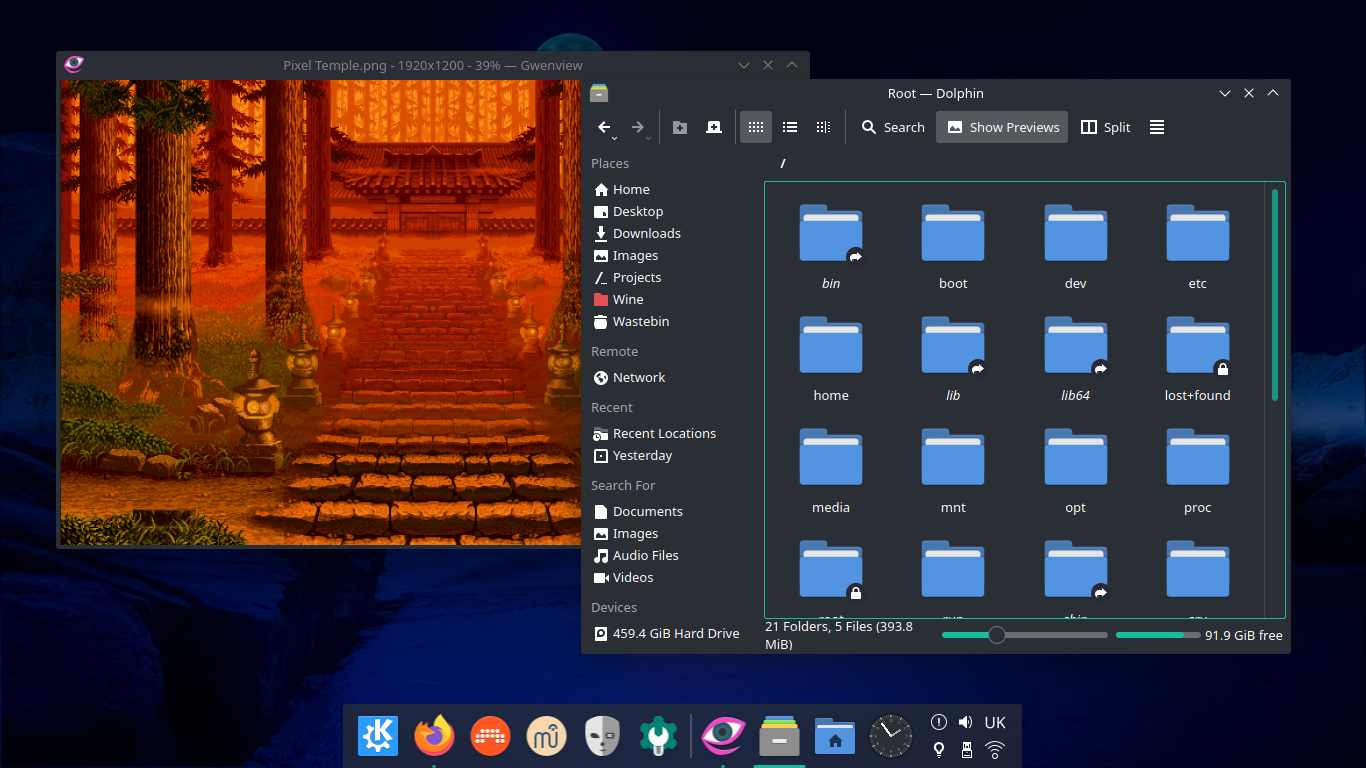Open forward button history dropdown arrow

pyautogui.click(x=649, y=138)
